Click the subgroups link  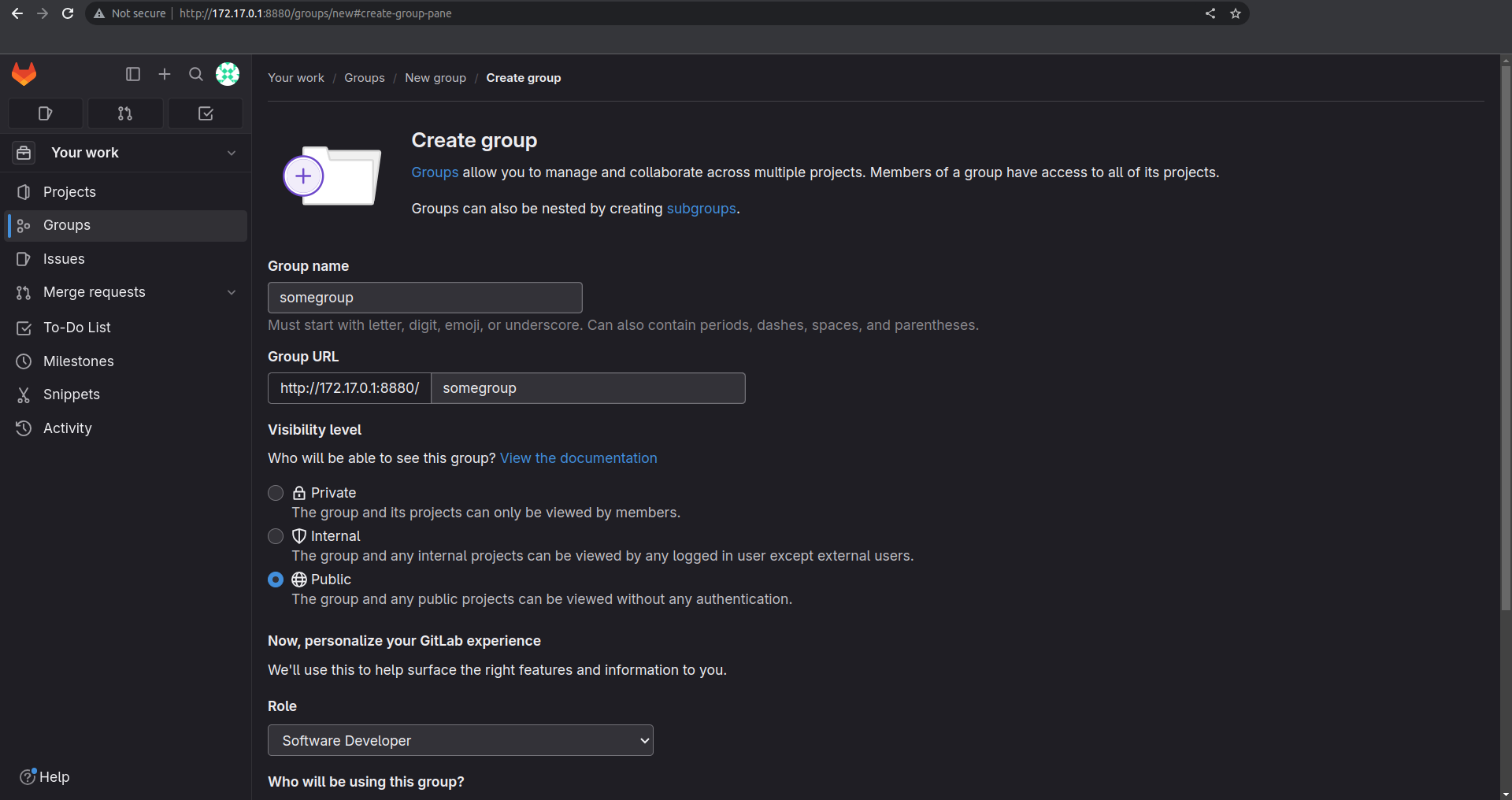701,209
